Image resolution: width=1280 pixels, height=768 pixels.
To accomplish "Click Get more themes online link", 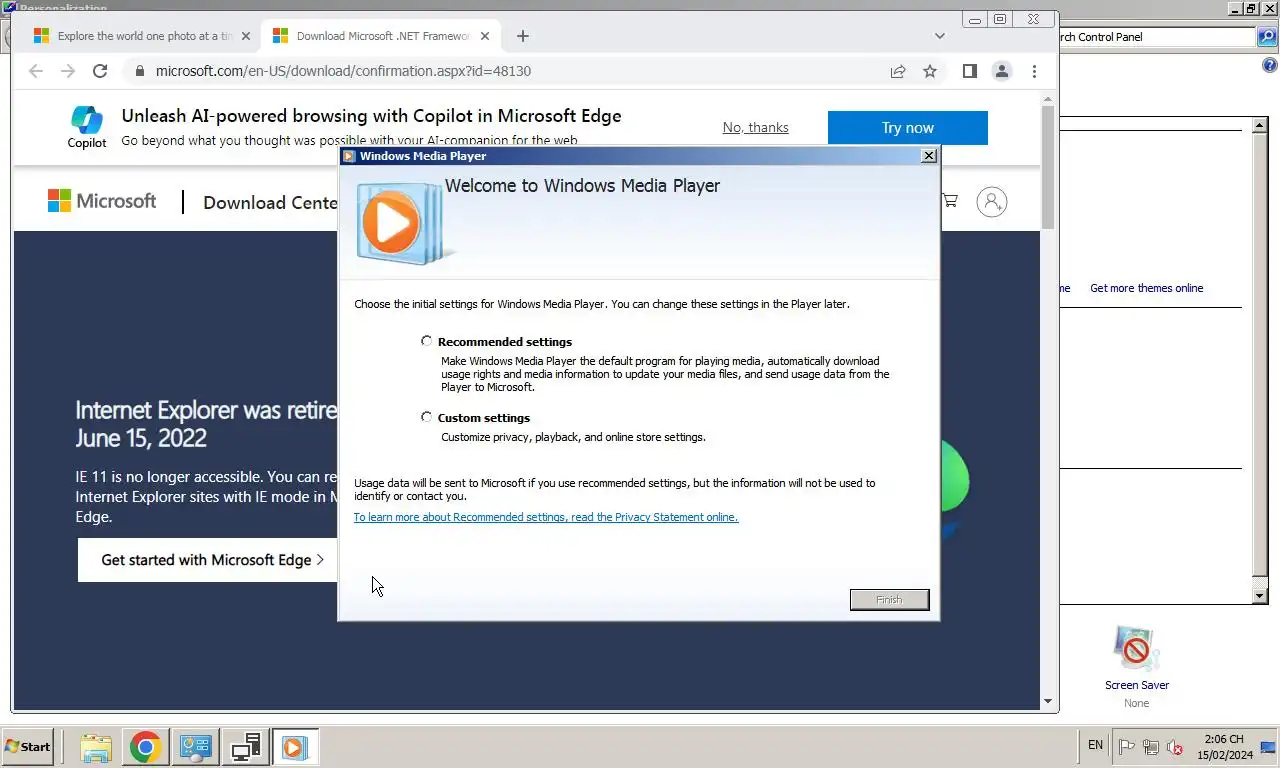I will 1146,288.
